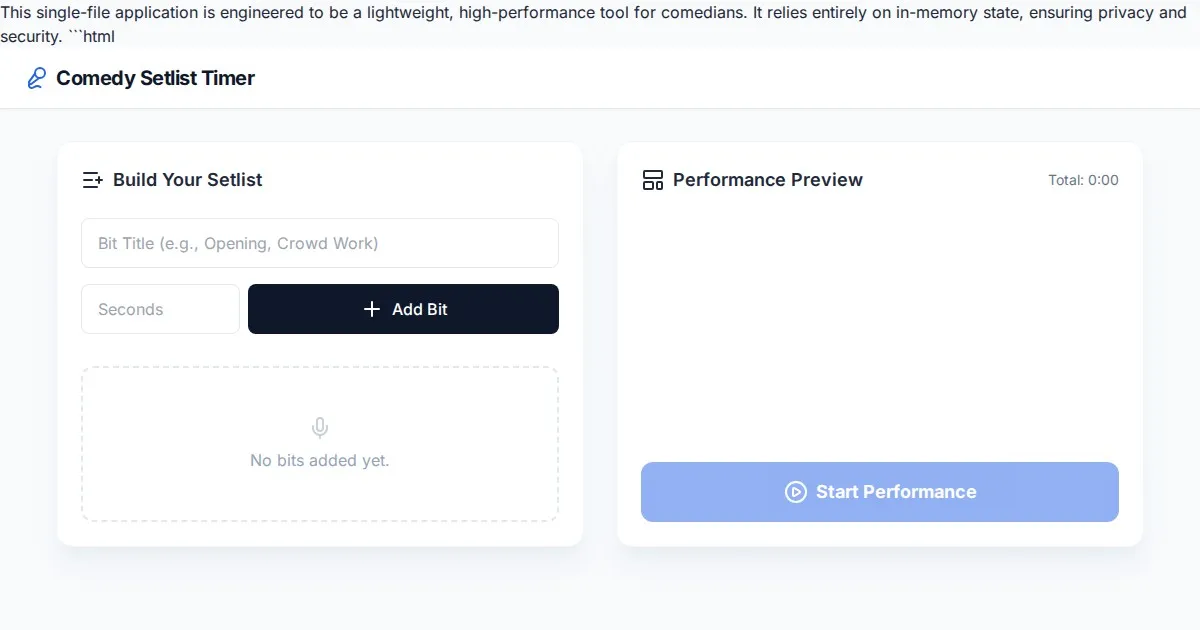Click the "No bits added yet." message

(x=320, y=461)
